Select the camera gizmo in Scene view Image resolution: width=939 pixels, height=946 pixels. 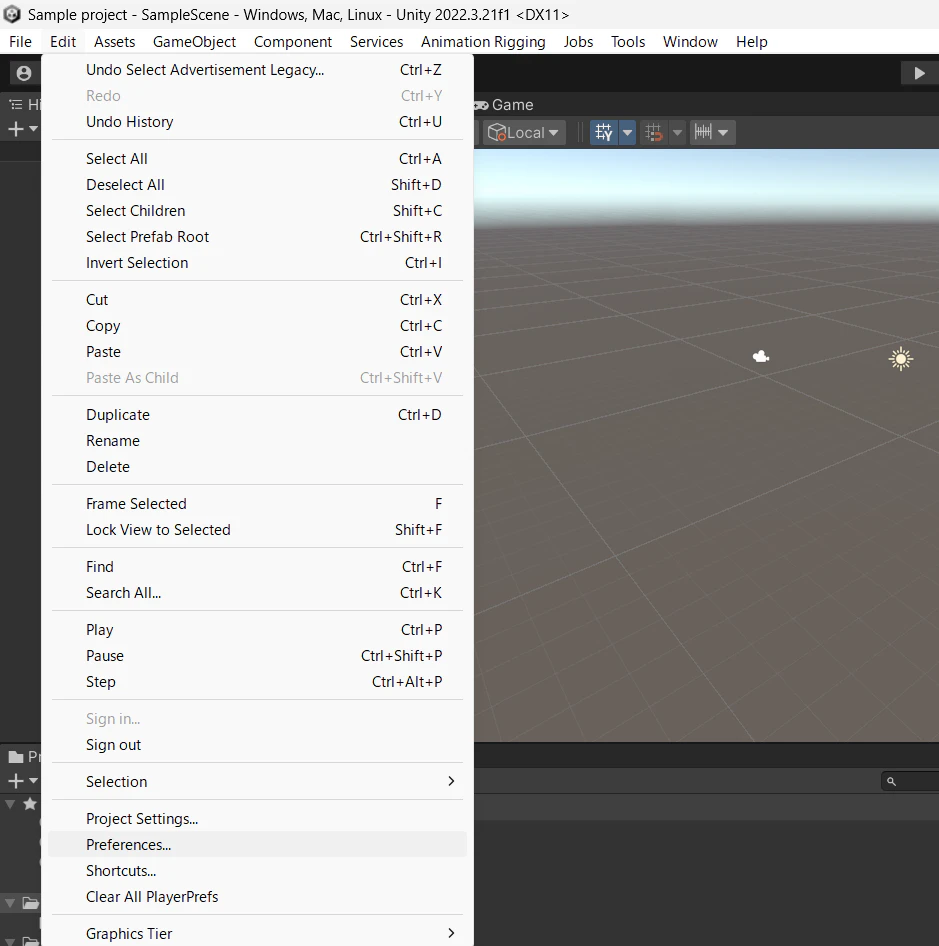(761, 357)
